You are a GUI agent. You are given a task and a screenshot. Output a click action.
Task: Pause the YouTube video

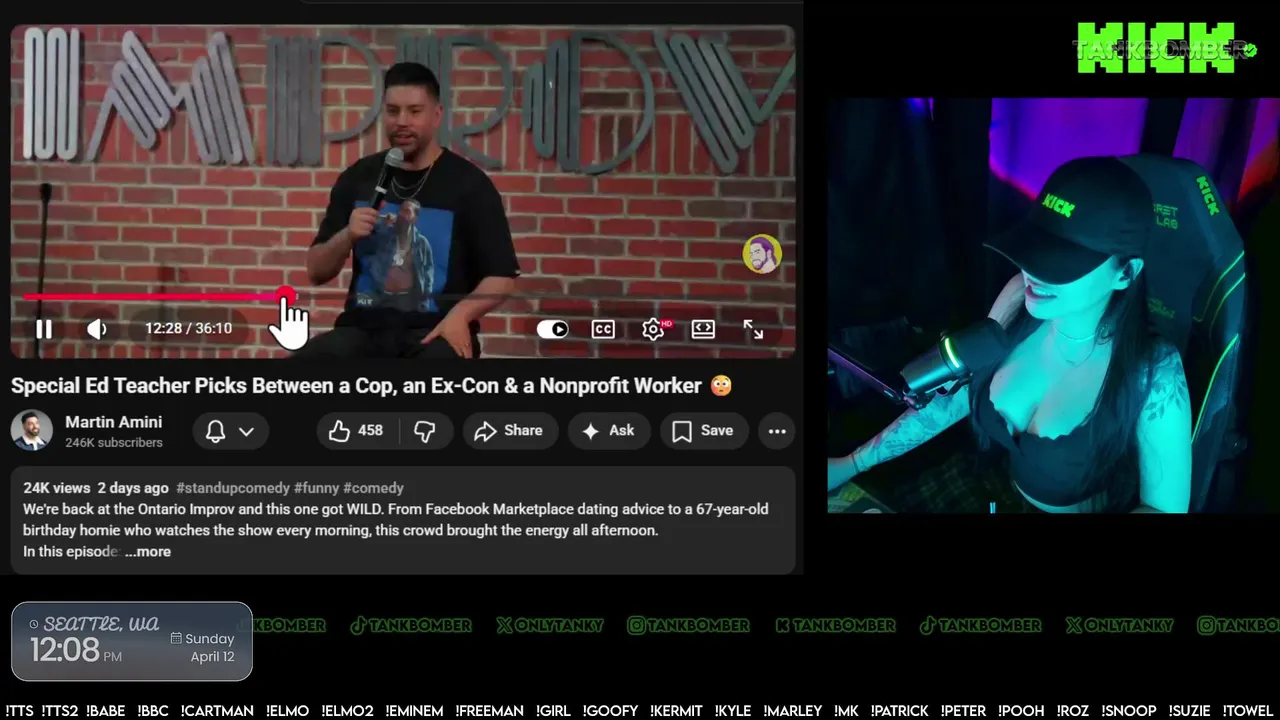click(x=44, y=328)
